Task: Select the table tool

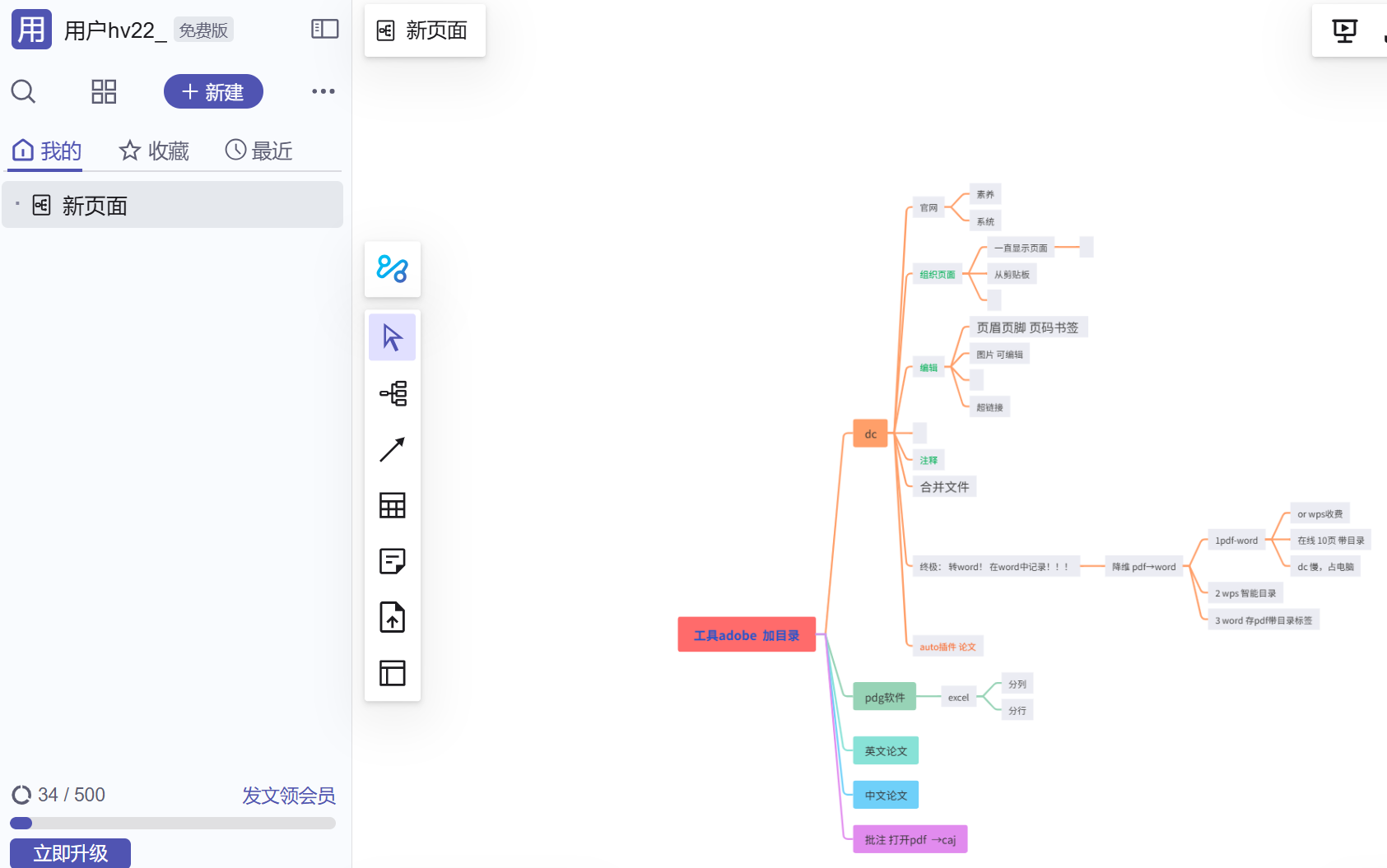Action: point(393,505)
